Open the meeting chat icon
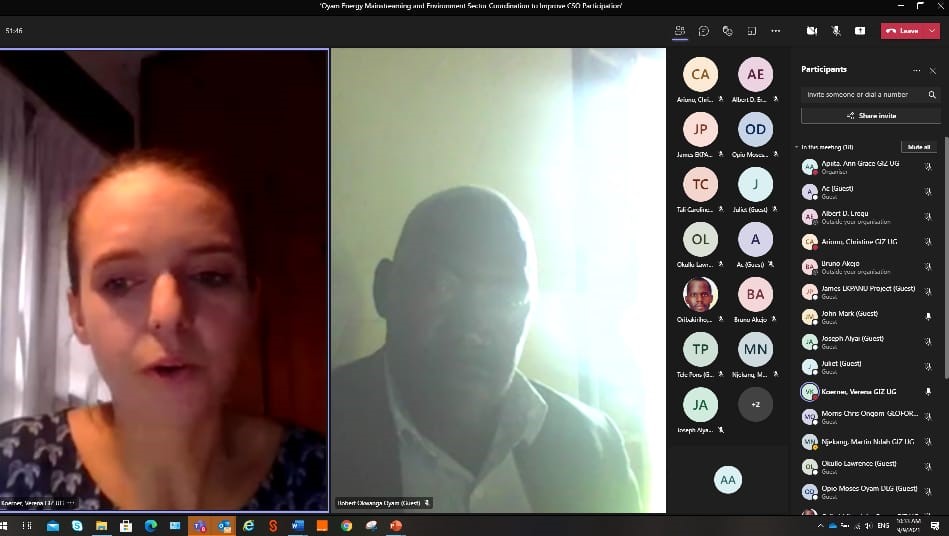The height and width of the screenshot is (536, 949). (704, 31)
